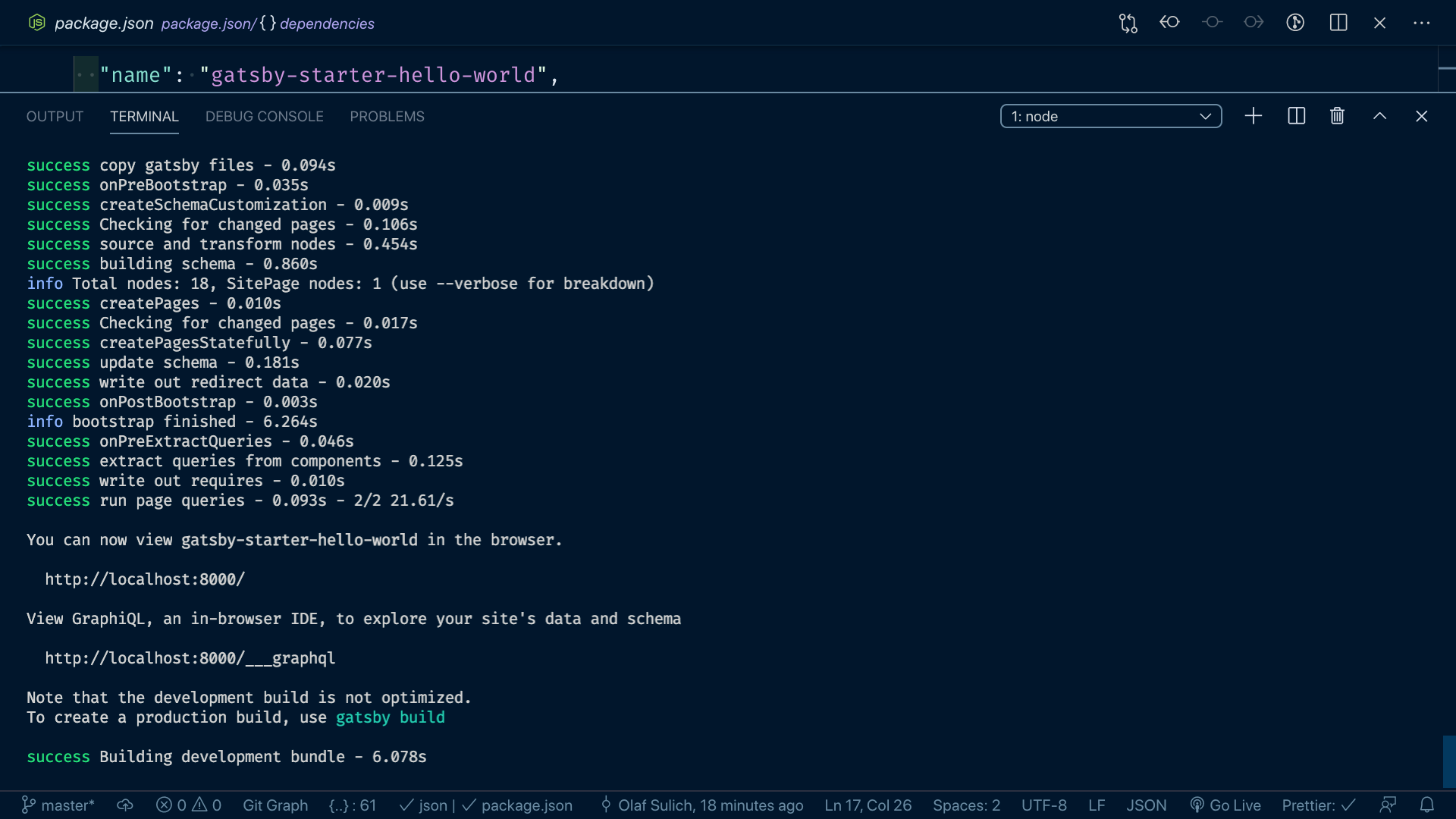
Task: Open the localhost:8000/___graphql link
Action: click(190, 658)
